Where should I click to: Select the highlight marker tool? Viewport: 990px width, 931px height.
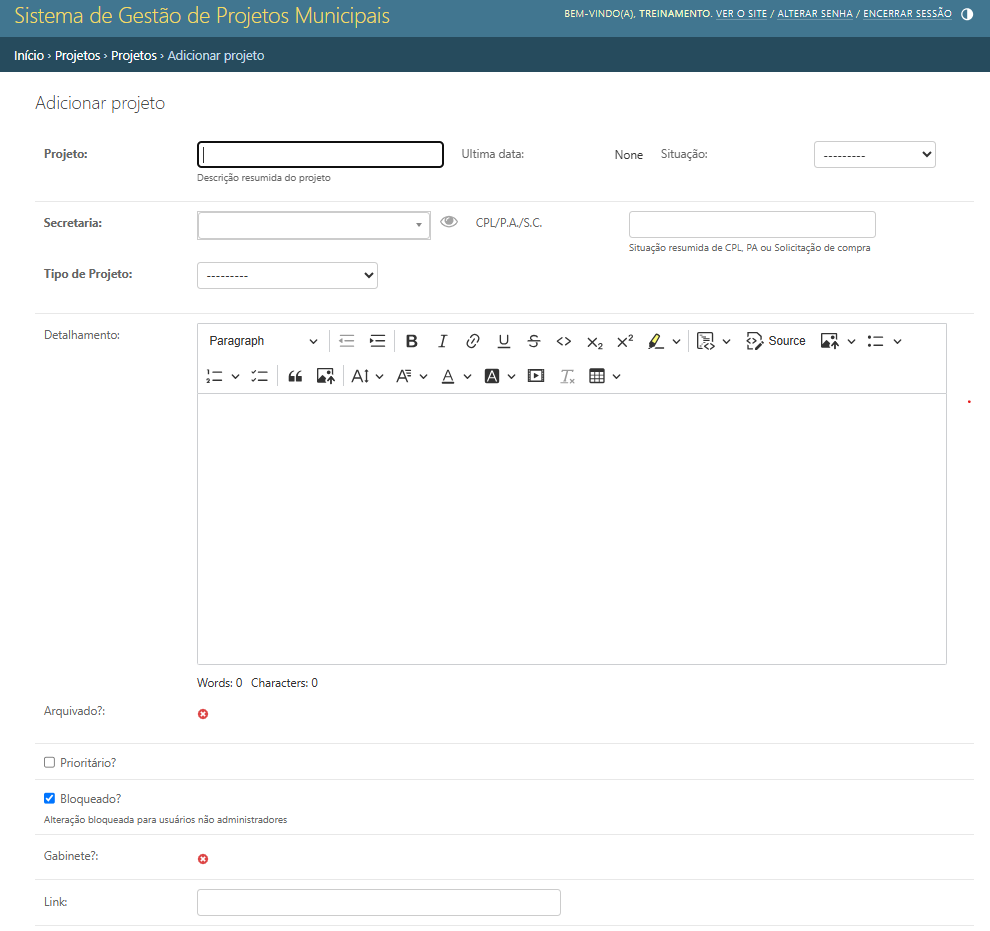pyautogui.click(x=656, y=341)
